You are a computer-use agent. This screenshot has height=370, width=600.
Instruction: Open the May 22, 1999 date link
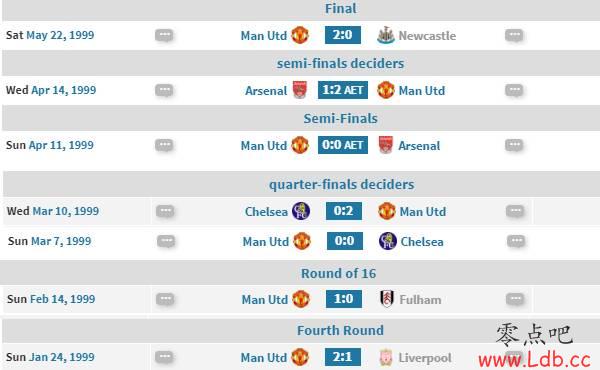coord(60,35)
